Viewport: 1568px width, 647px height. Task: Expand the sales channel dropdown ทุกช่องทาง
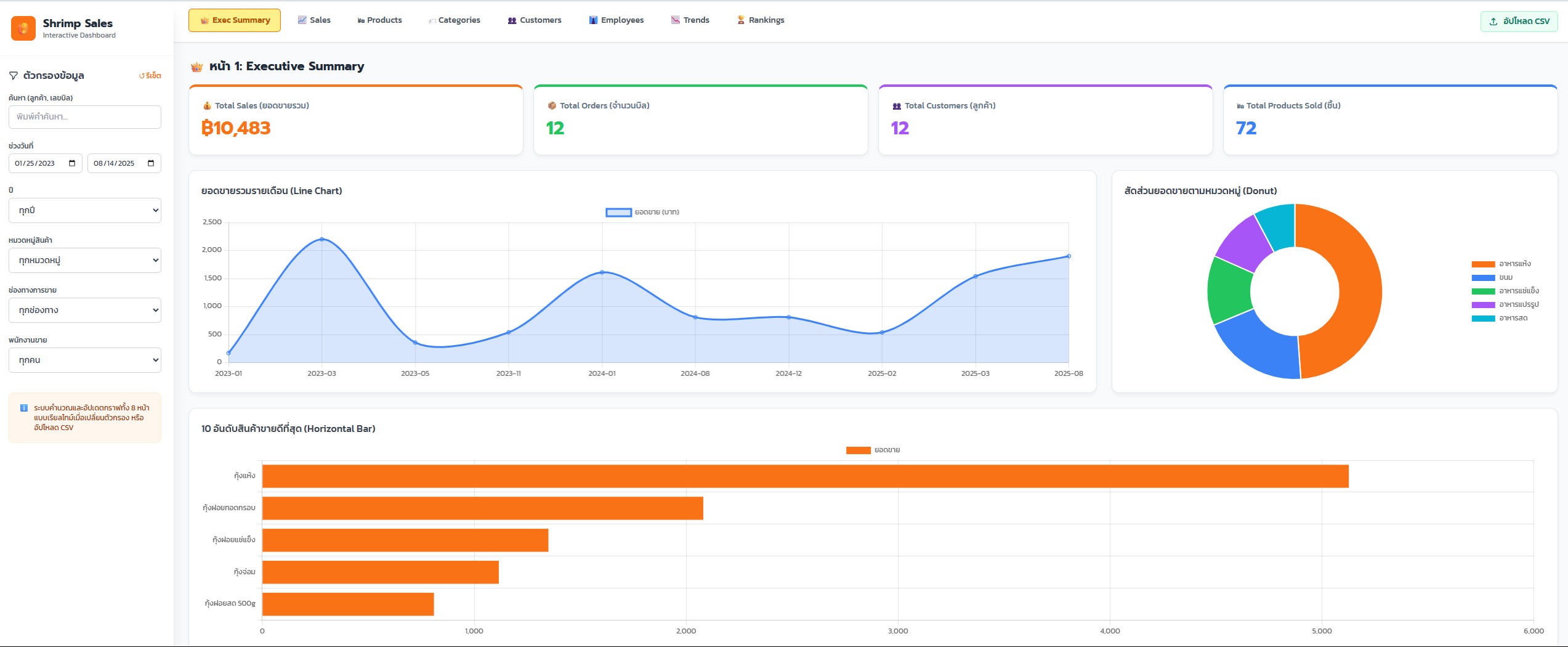85,310
